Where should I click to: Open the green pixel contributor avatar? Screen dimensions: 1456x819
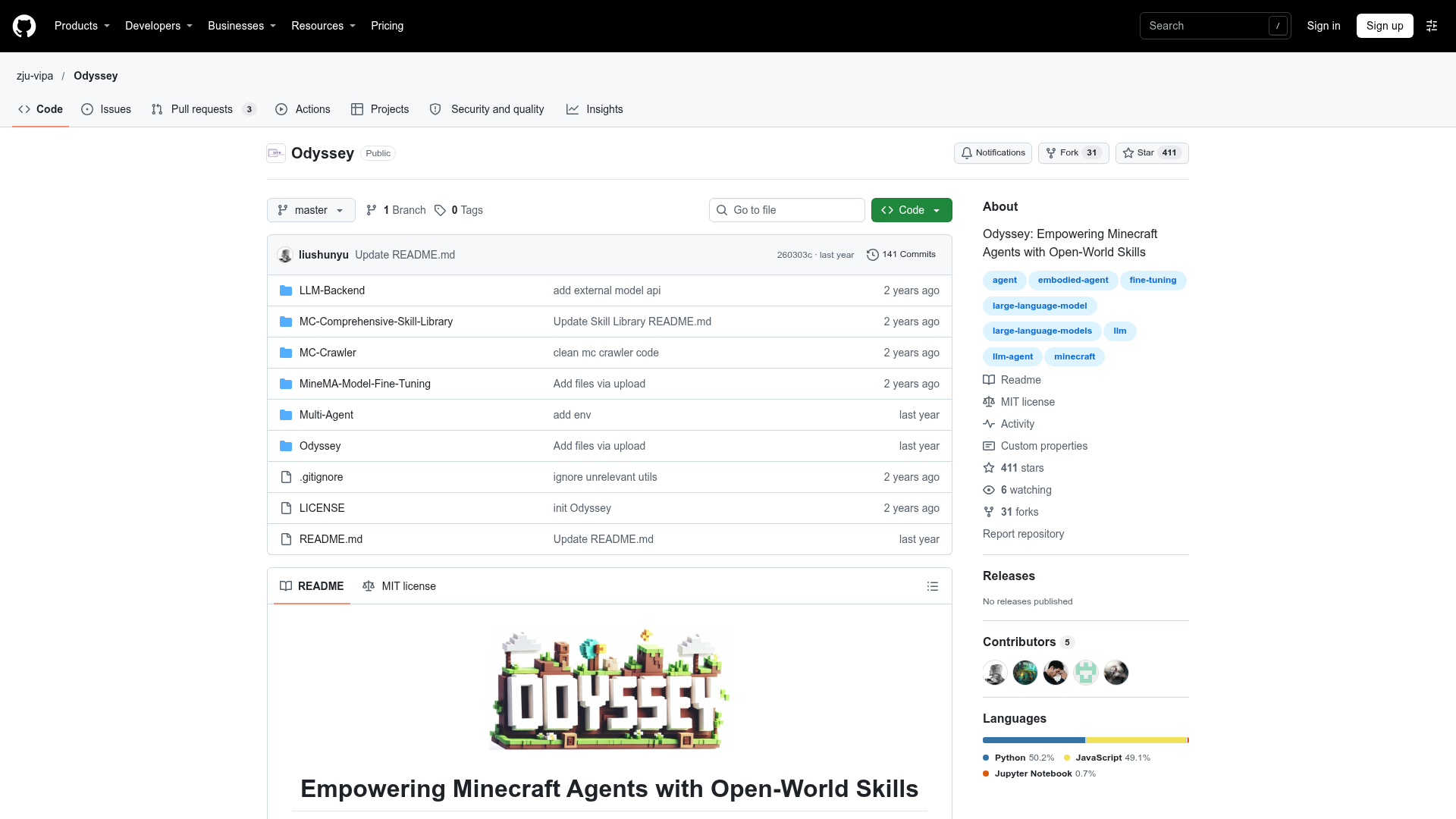pos(1086,673)
